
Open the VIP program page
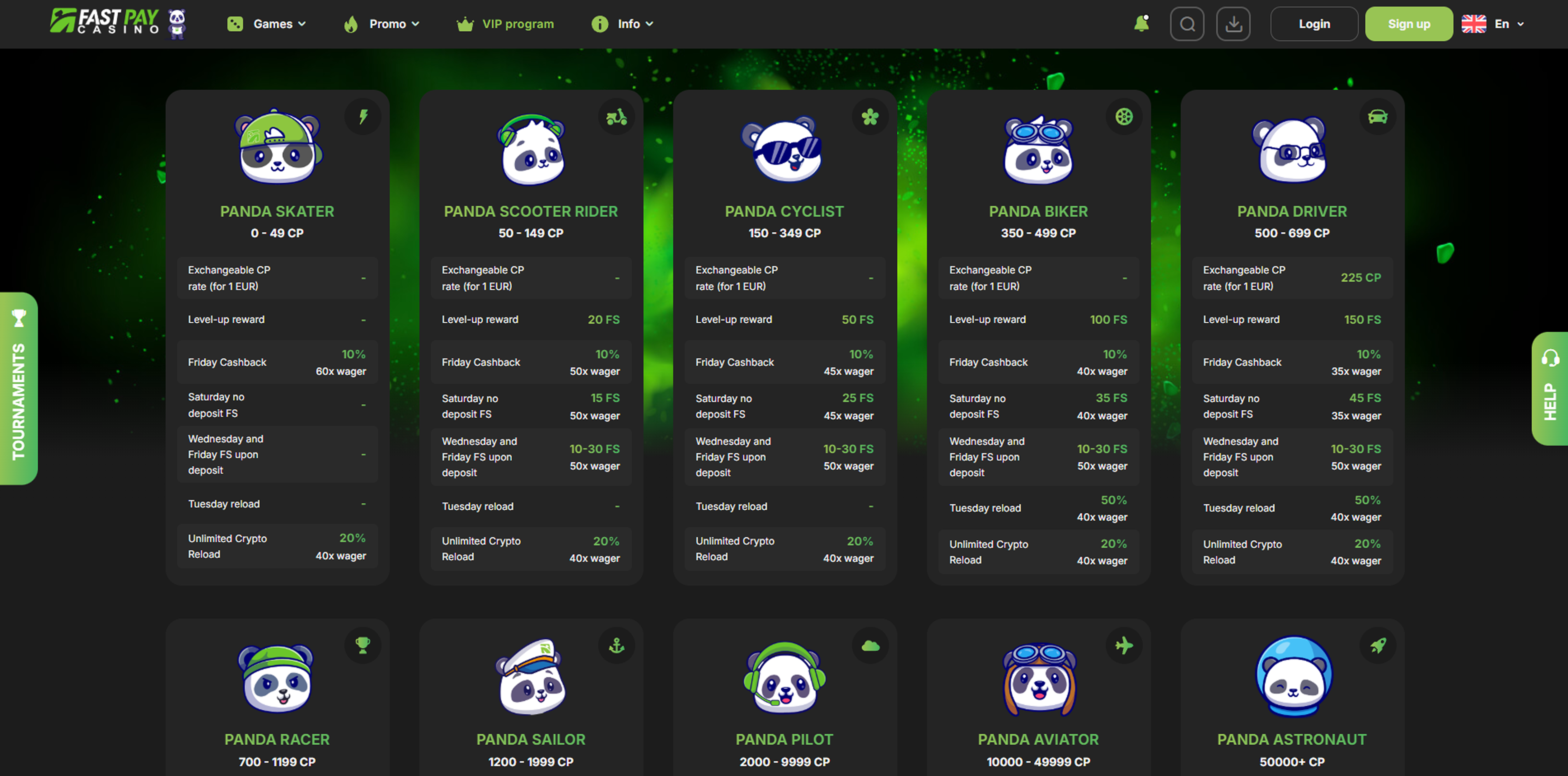(518, 24)
